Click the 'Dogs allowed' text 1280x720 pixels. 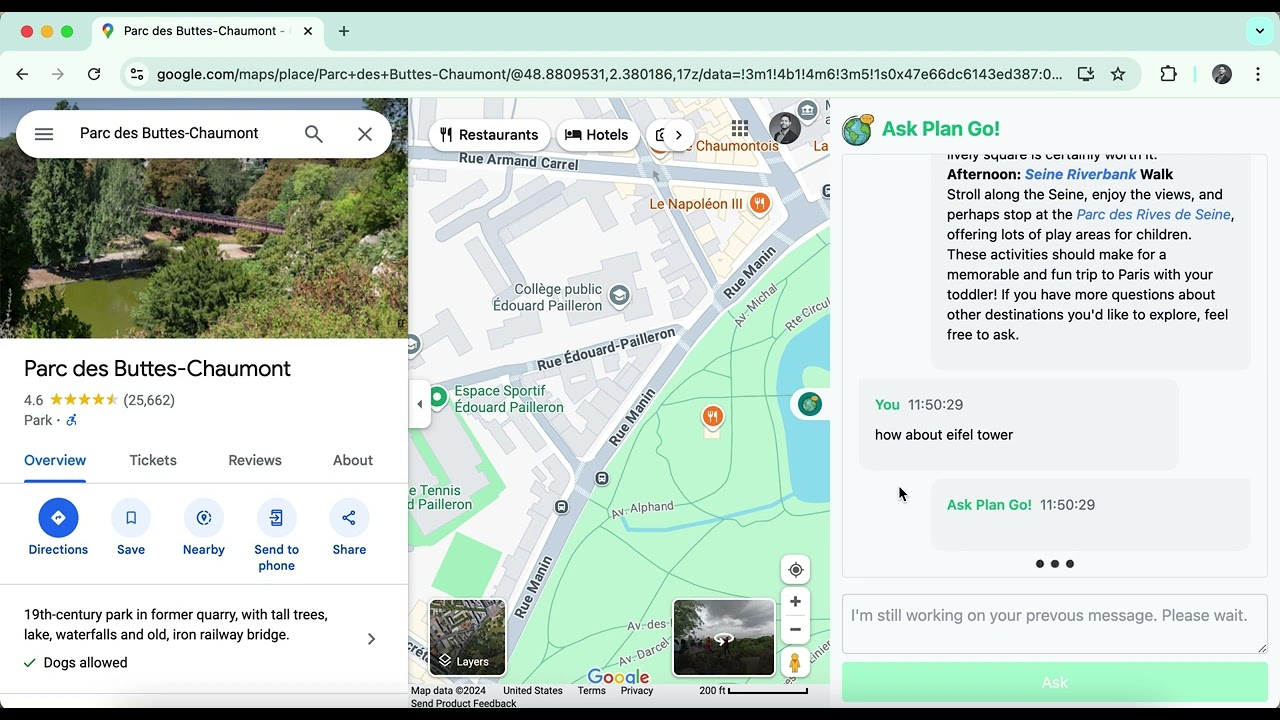click(85, 662)
